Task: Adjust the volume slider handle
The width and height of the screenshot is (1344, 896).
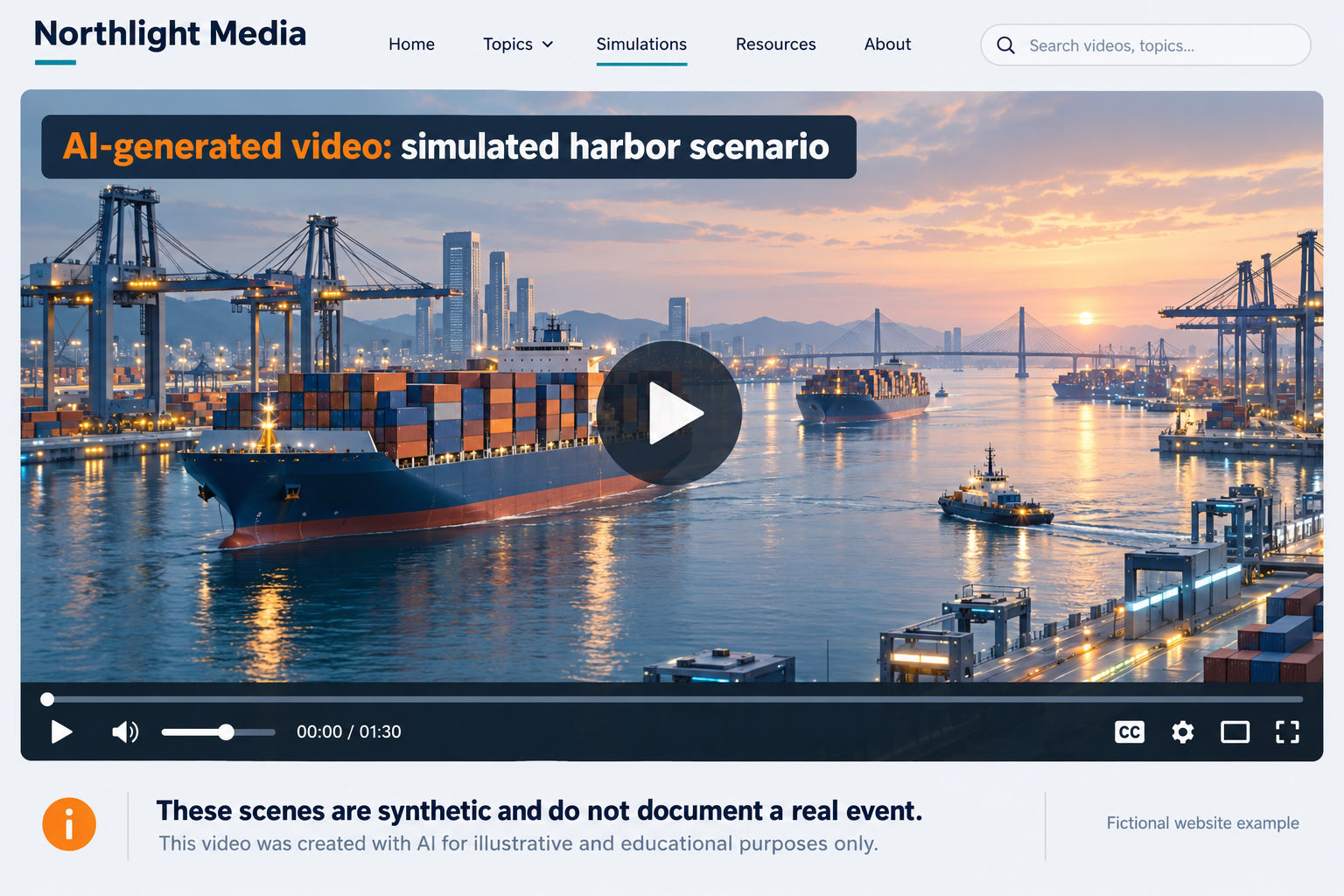Action: click(x=227, y=732)
